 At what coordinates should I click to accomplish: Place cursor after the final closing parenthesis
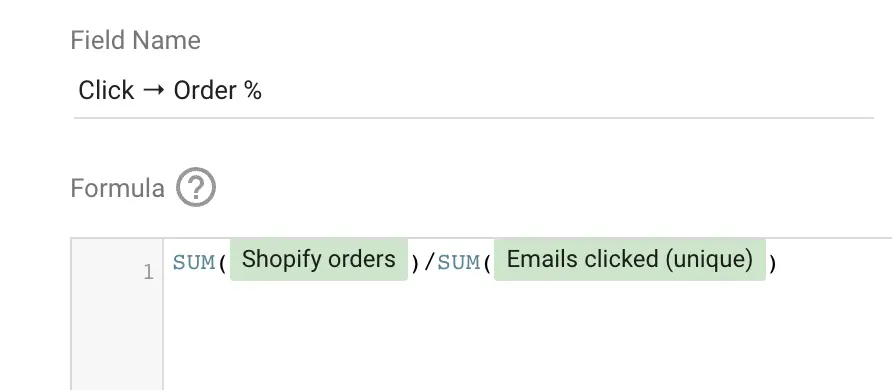click(777, 263)
